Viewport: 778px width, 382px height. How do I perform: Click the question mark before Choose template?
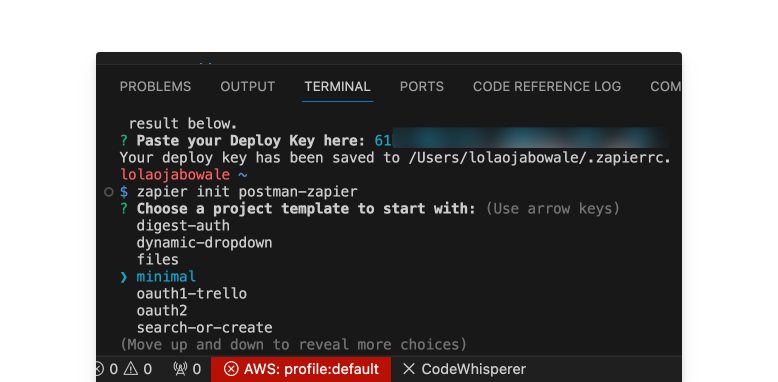(x=124, y=209)
